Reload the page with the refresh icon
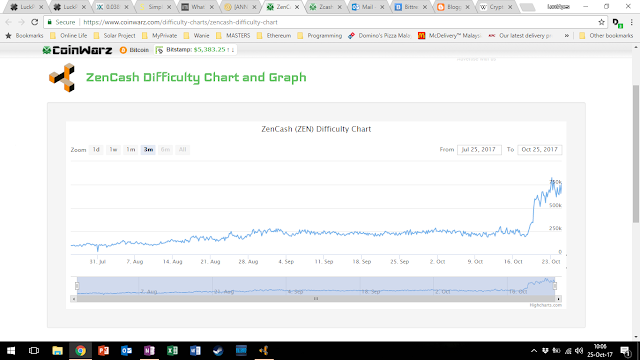This screenshot has height=360, width=640. click(x=35, y=22)
